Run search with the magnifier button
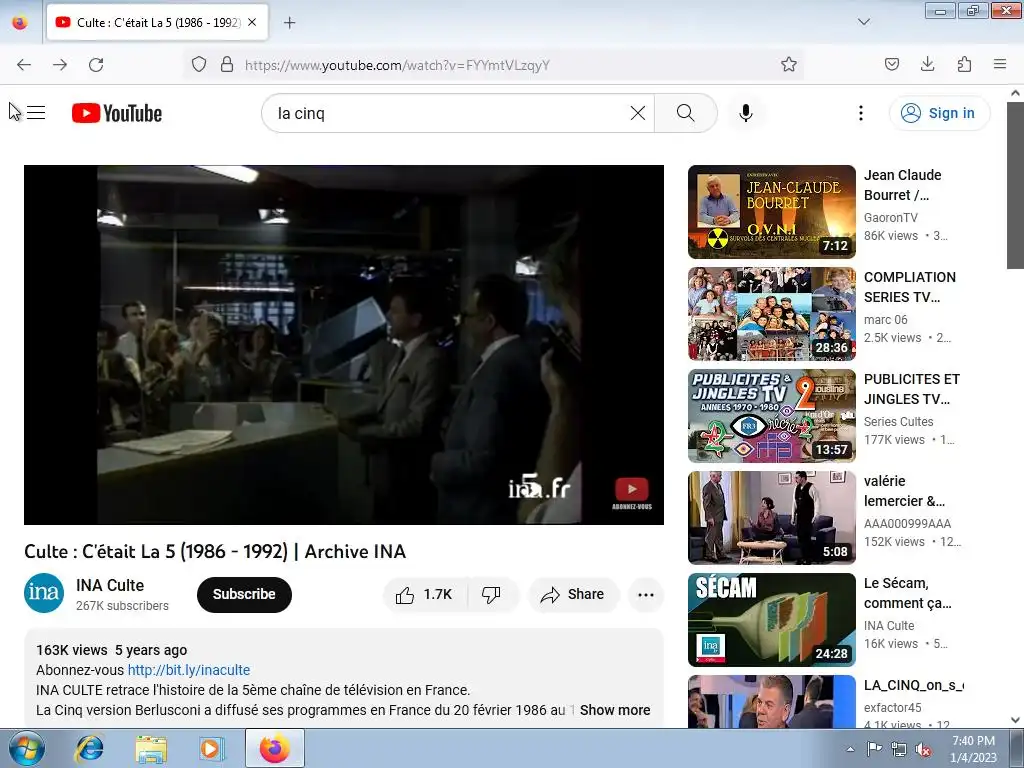Viewport: 1024px width, 768px height. tap(686, 113)
